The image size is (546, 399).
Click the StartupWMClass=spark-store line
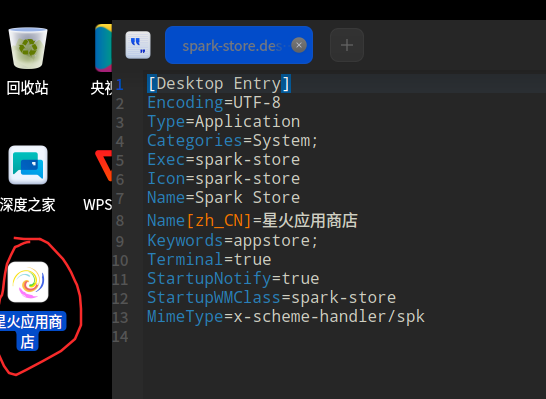click(271, 298)
